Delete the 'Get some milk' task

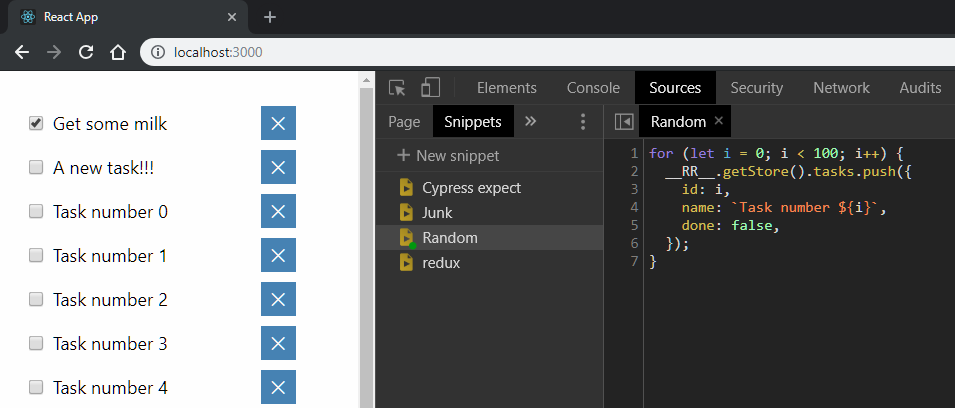(278, 124)
